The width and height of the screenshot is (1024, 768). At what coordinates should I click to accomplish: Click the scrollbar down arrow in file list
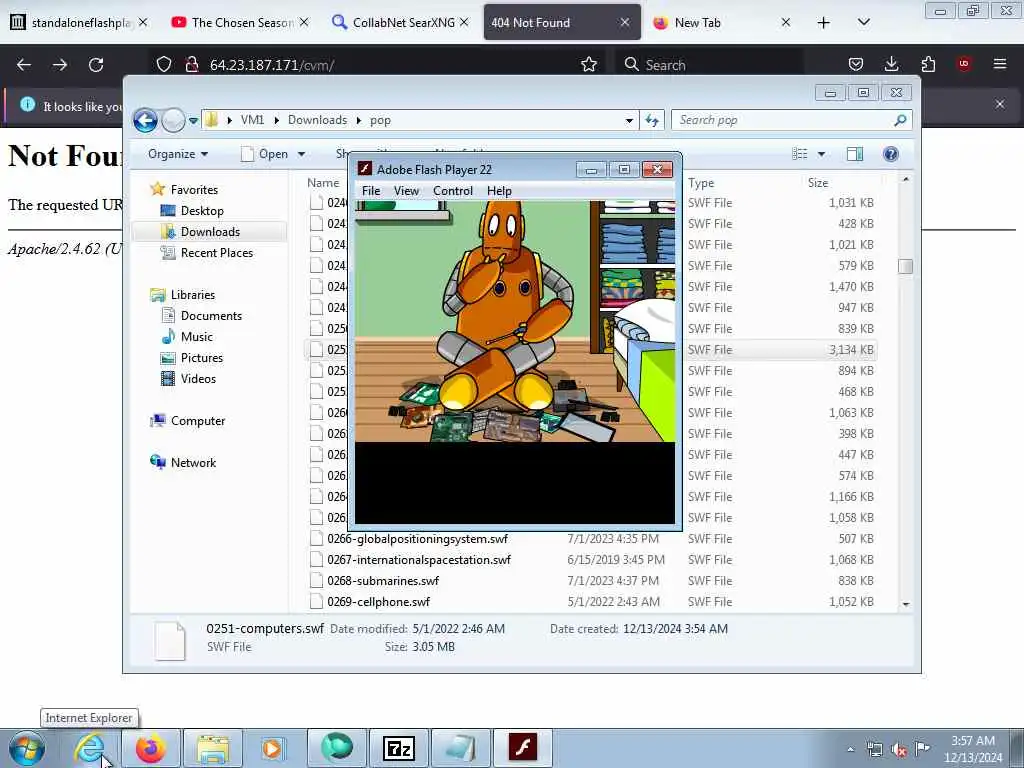tap(905, 604)
